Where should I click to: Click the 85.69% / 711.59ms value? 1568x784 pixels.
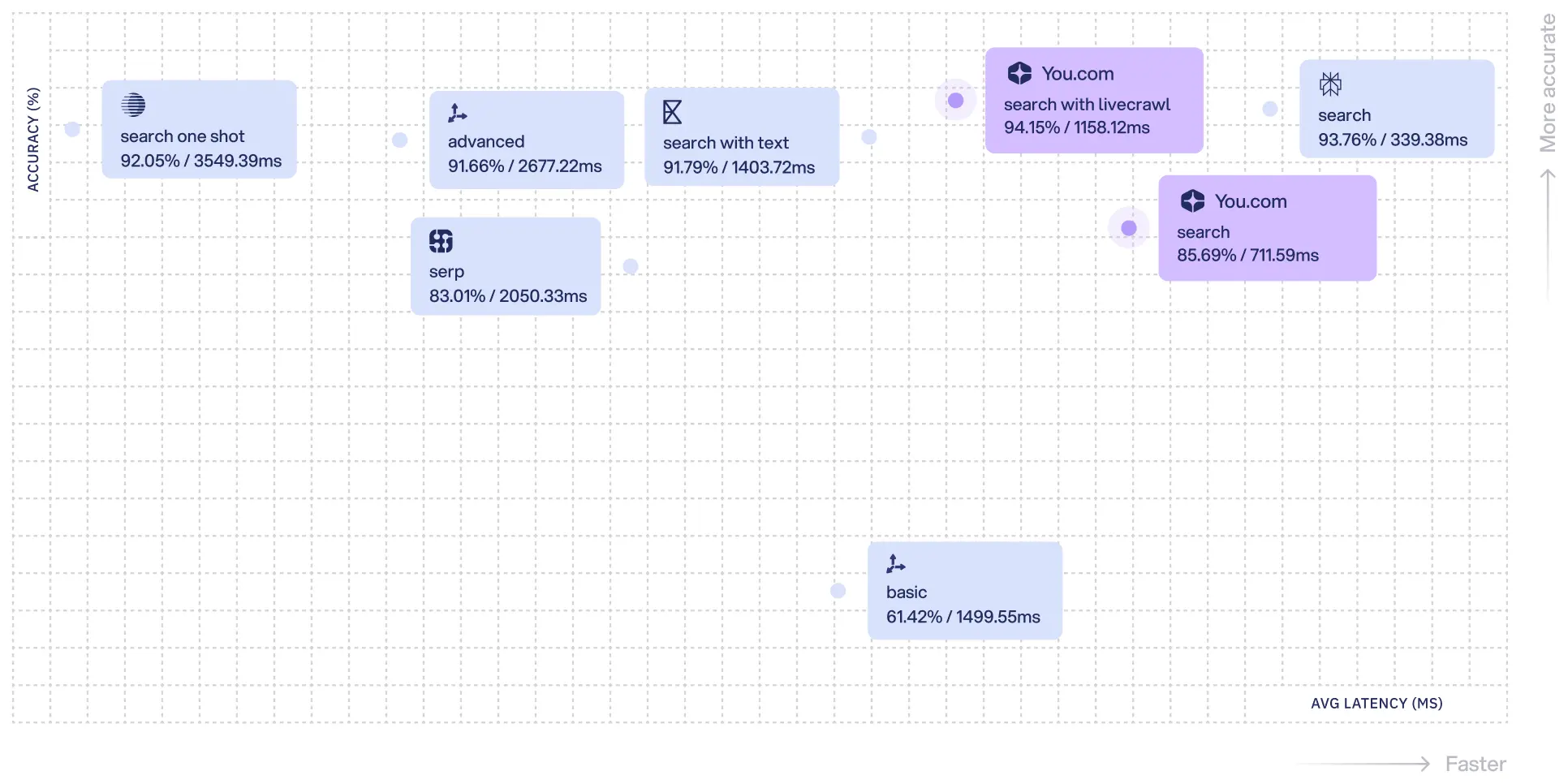coord(1248,255)
